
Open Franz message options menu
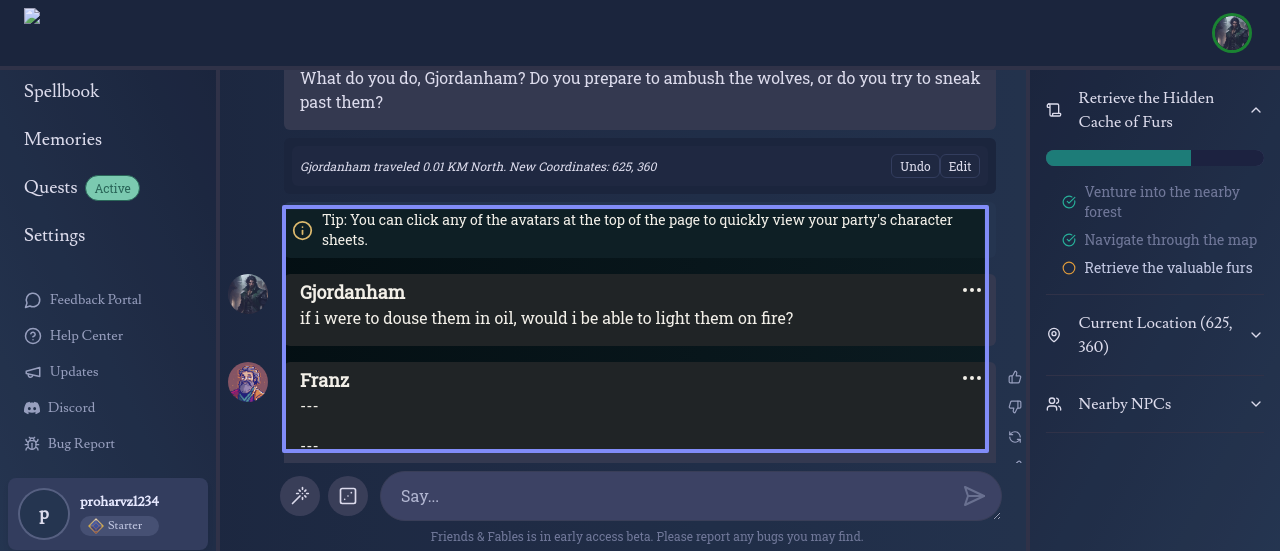(971, 378)
